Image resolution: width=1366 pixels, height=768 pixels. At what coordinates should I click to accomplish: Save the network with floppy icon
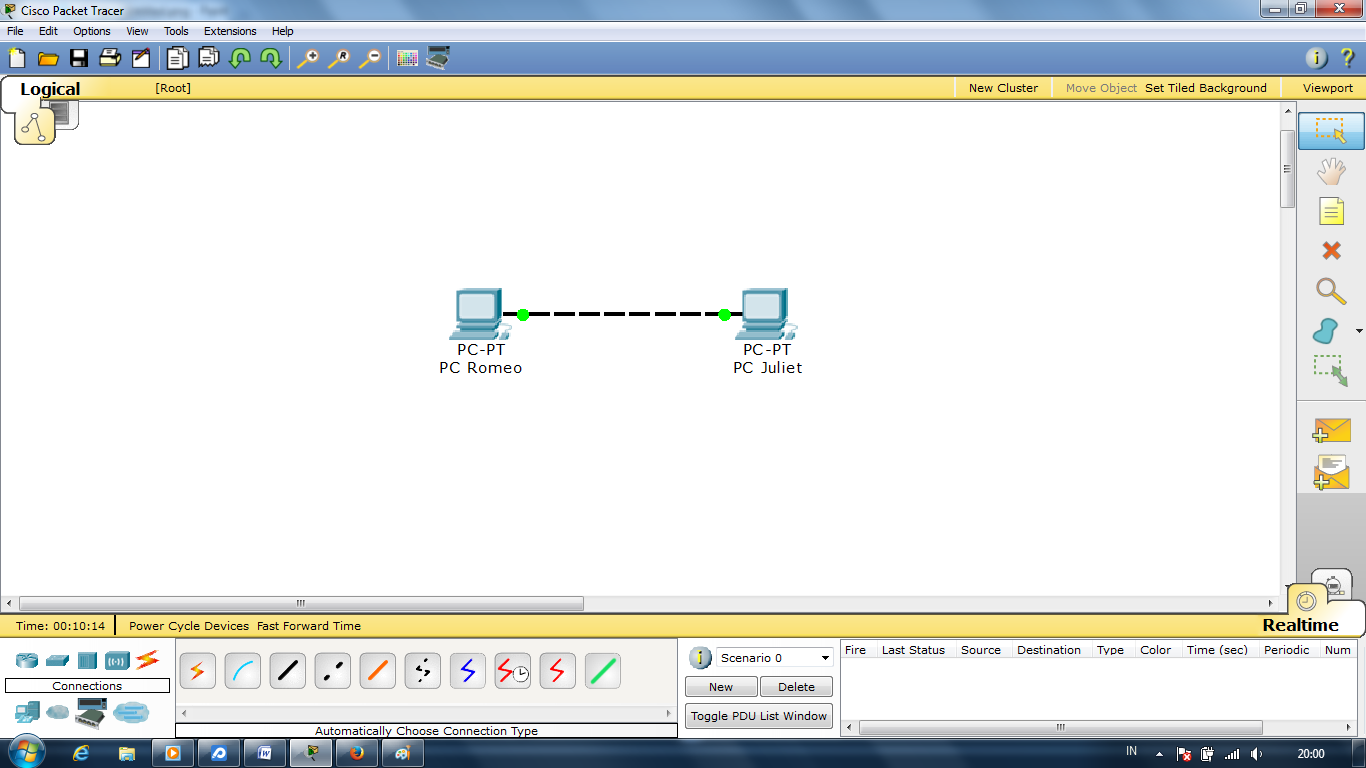click(79, 58)
